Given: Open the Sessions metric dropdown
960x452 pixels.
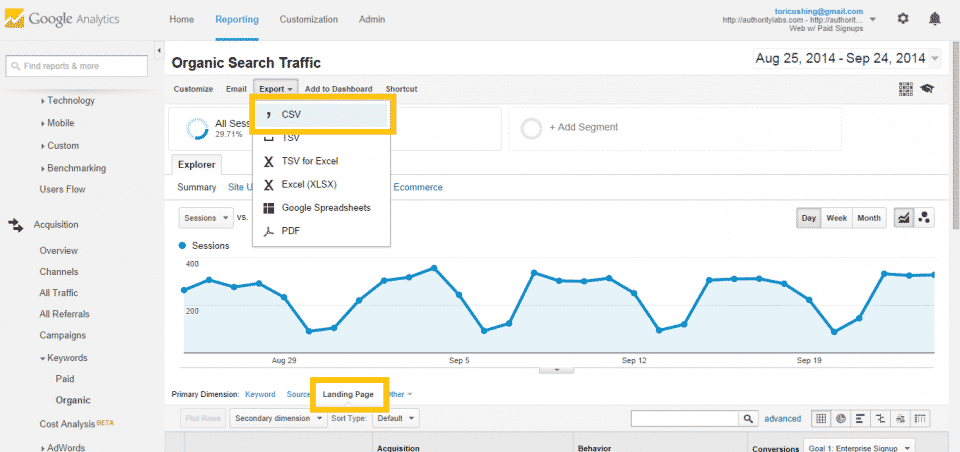Looking at the screenshot, I should (206, 217).
